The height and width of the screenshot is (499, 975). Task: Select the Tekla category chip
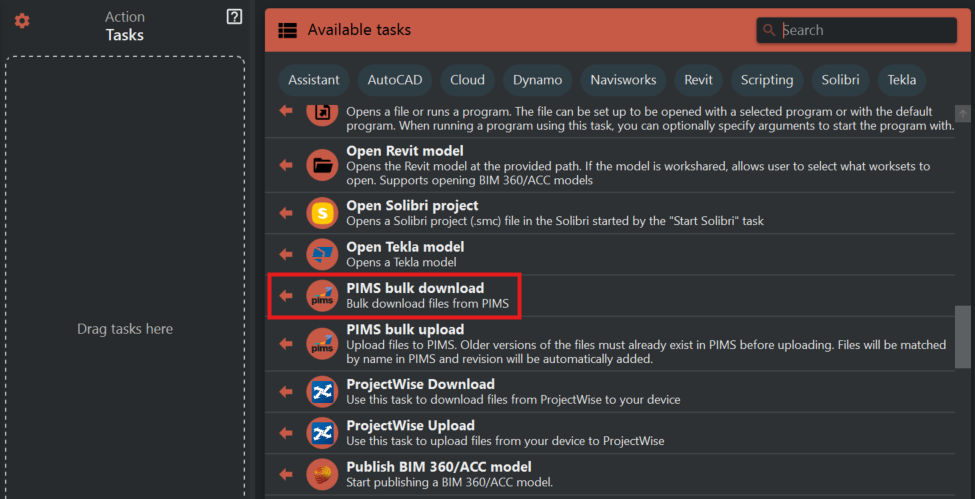pos(902,80)
